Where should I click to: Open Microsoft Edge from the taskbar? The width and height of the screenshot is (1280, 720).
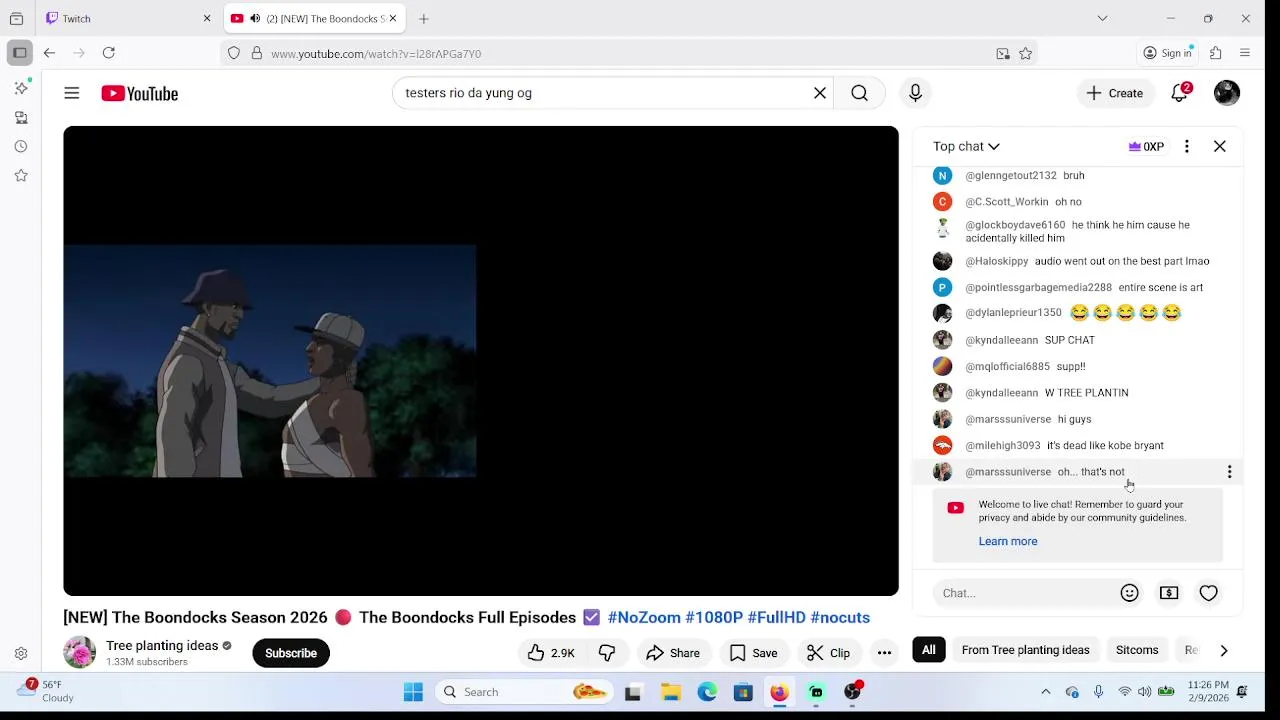pos(707,692)
